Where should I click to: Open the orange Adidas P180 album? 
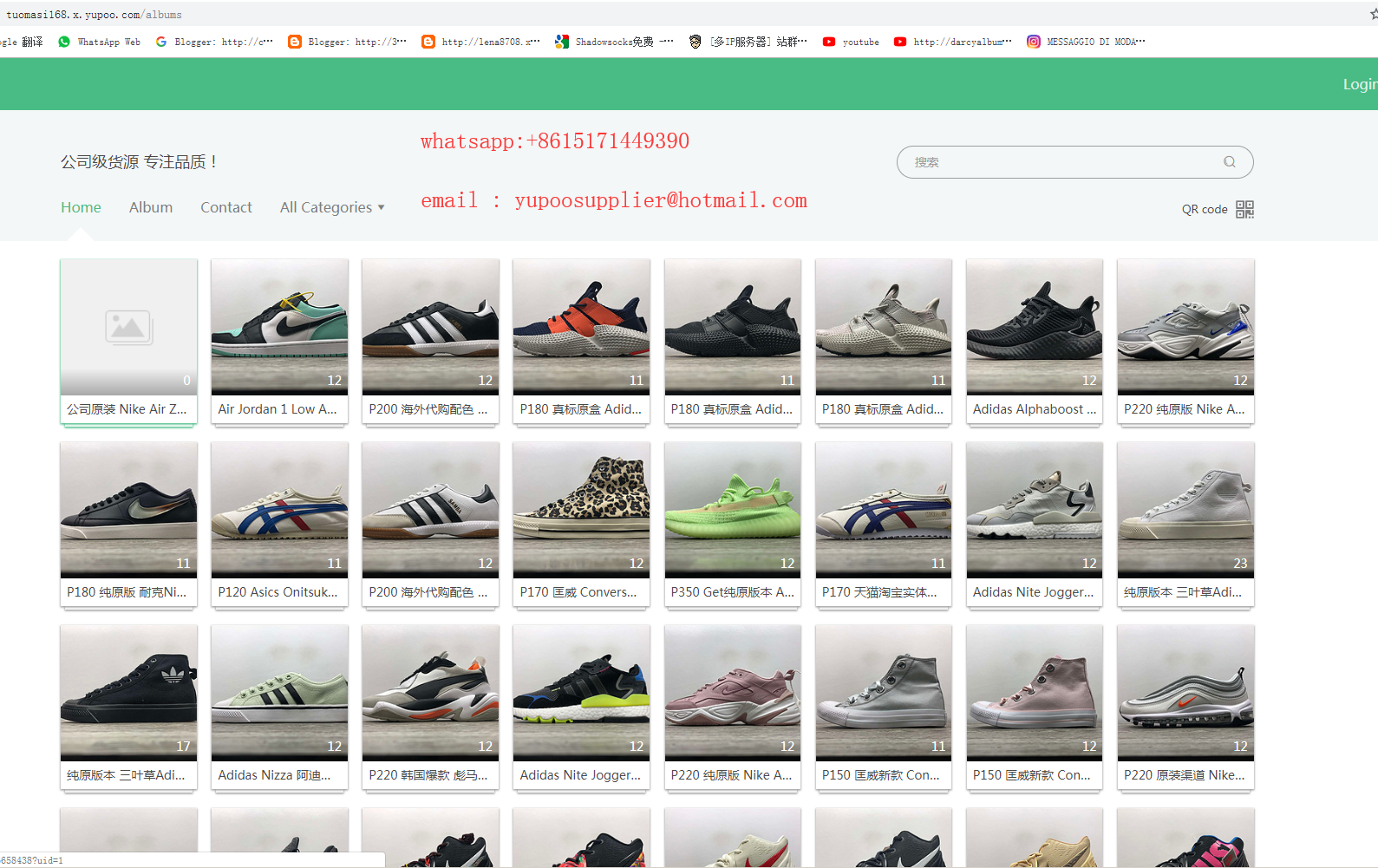tap(581, 342)
